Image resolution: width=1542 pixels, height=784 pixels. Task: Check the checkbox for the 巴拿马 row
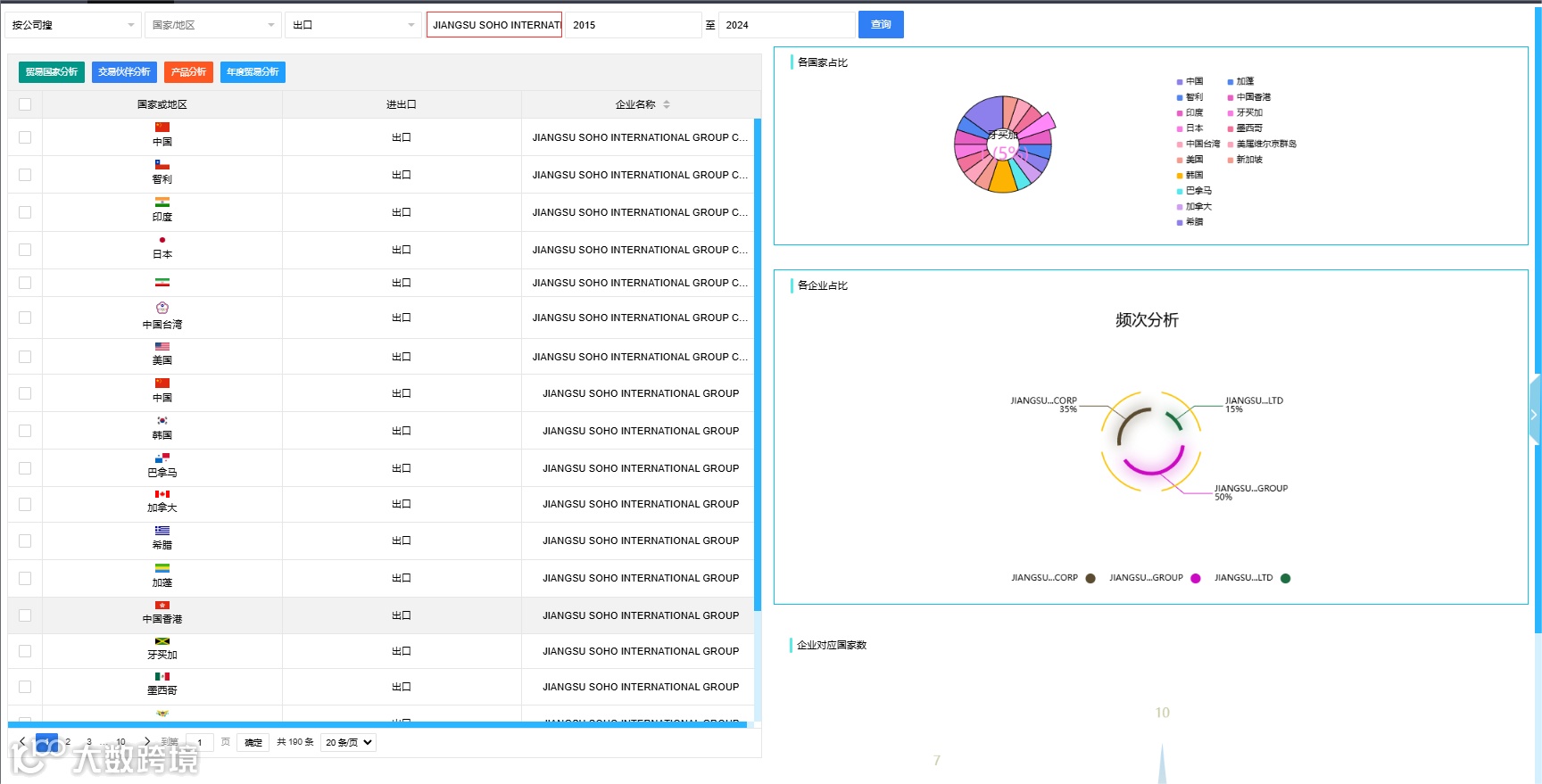(x=25, y=468)
